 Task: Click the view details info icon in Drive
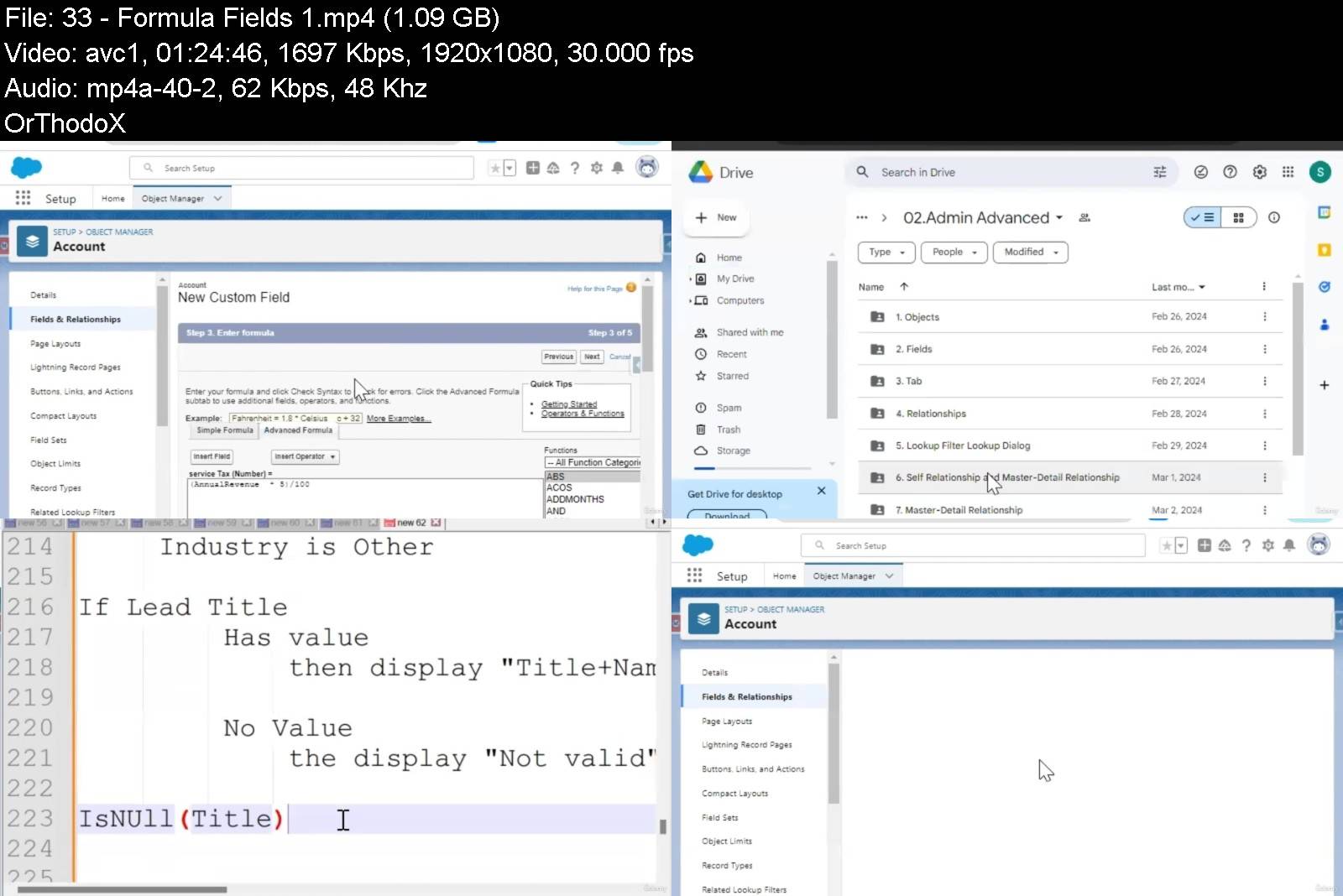click(x=1274, y=217)
